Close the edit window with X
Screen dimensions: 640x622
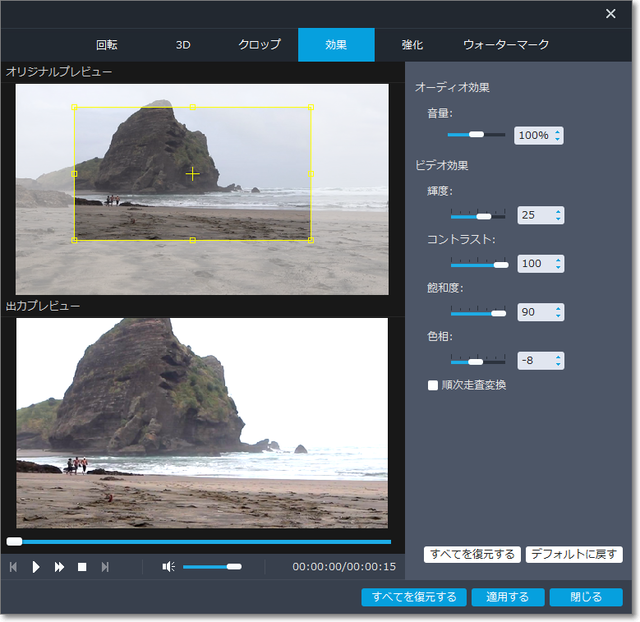coord(611,14)
